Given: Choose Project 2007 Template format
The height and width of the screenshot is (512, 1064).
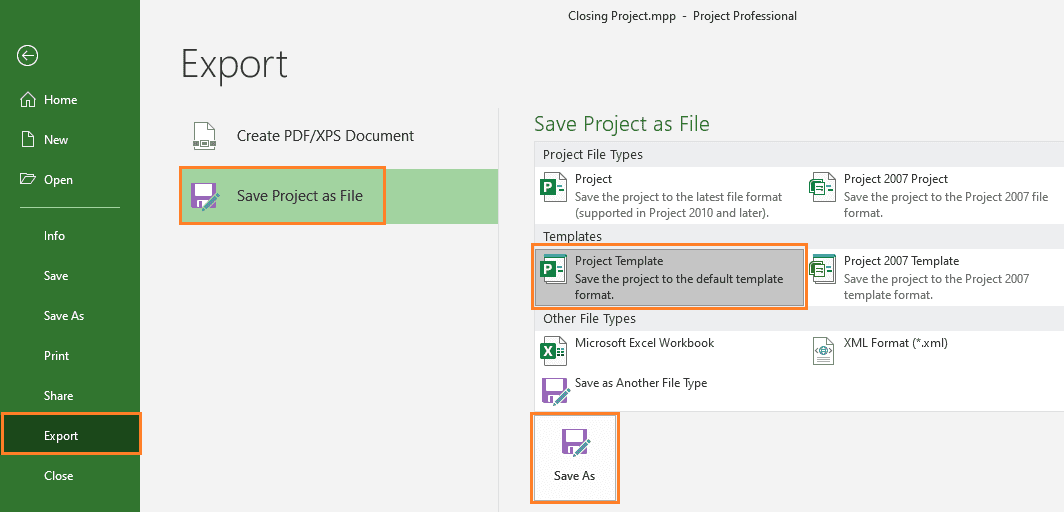Looking at the screenshot, I should (935, 278).
